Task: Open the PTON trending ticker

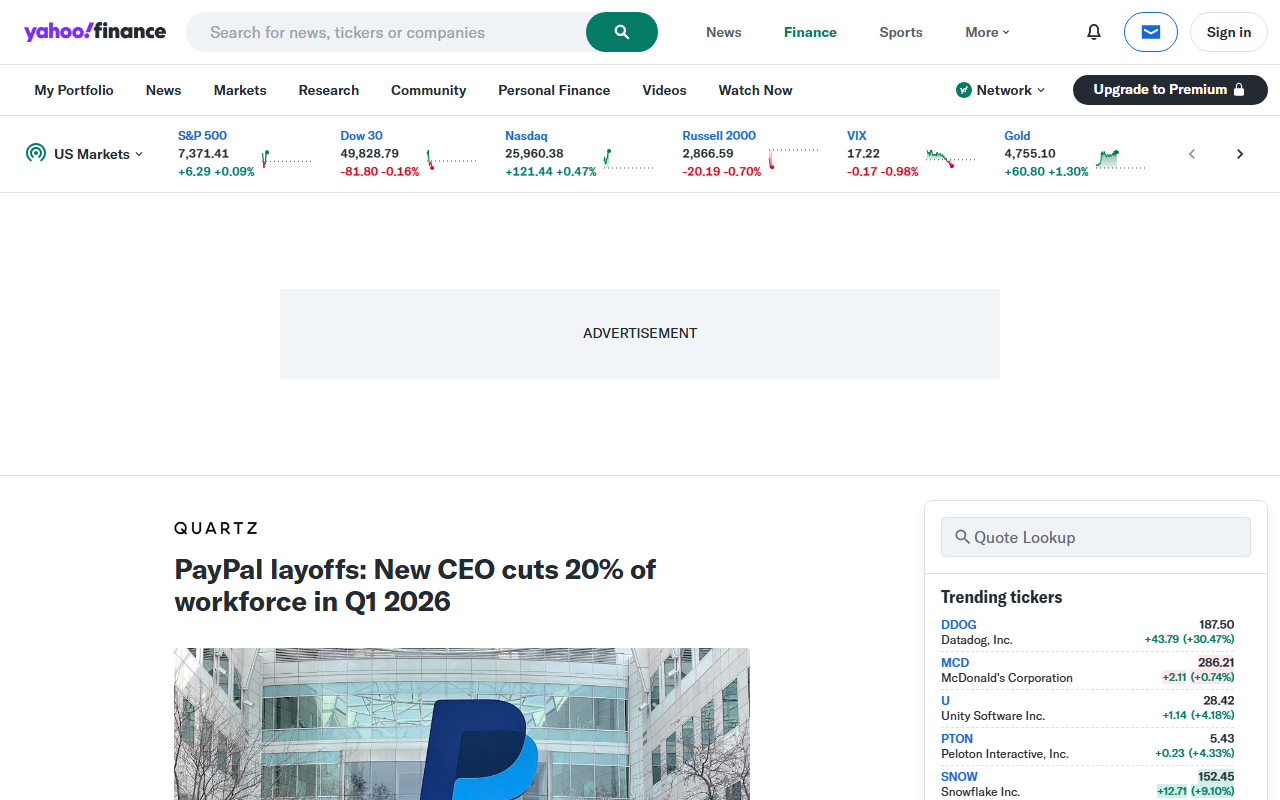Action: 957,738
